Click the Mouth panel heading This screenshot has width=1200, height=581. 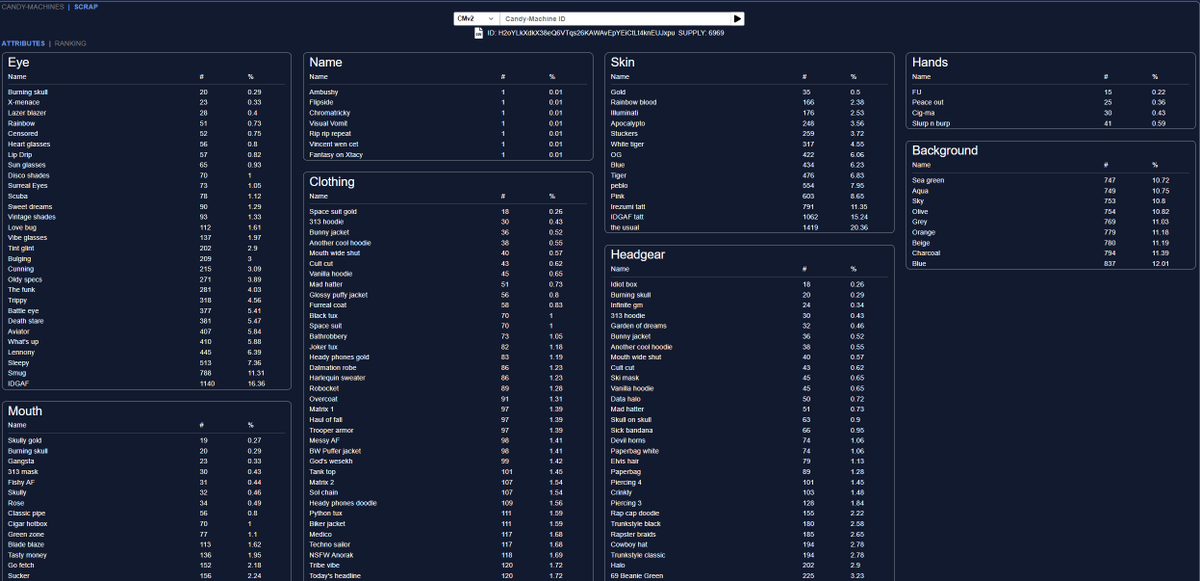tap(25, 411)
